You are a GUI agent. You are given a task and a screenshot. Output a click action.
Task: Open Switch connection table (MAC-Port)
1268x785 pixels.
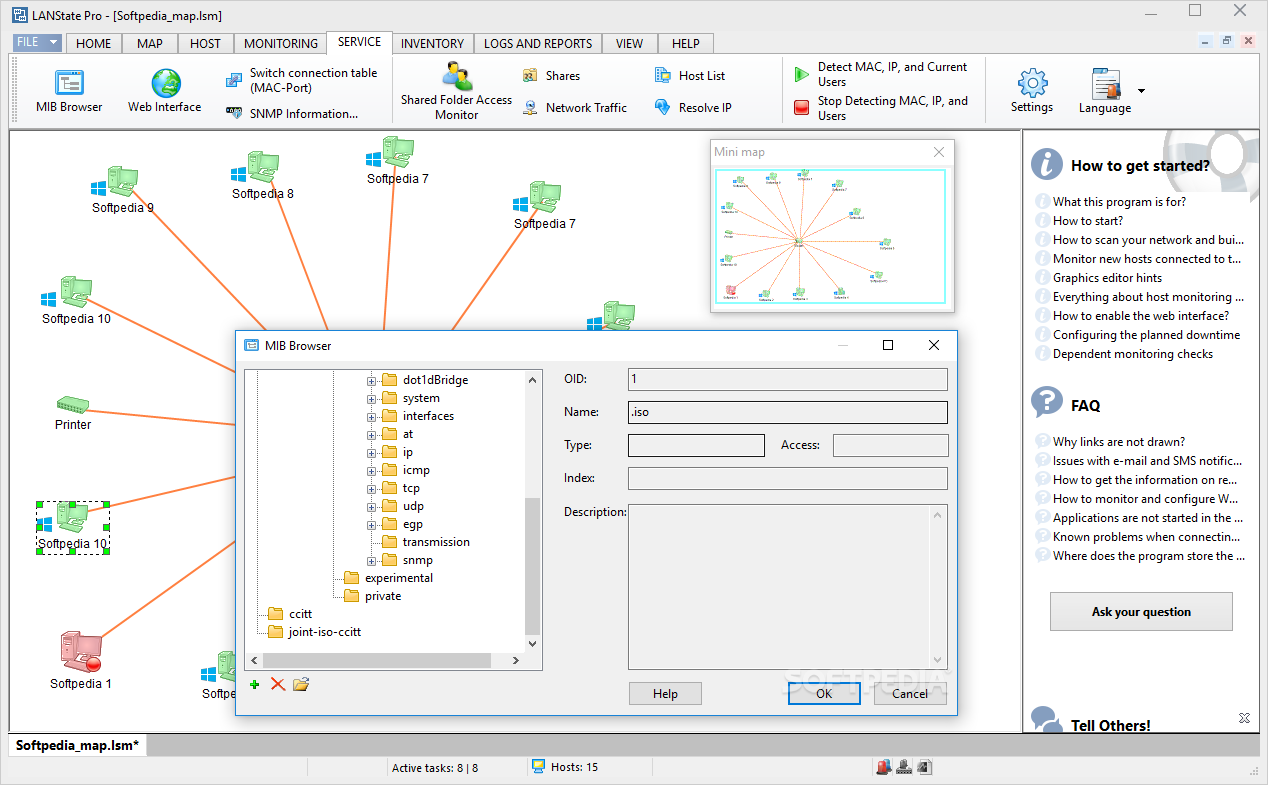coord(303,80)
